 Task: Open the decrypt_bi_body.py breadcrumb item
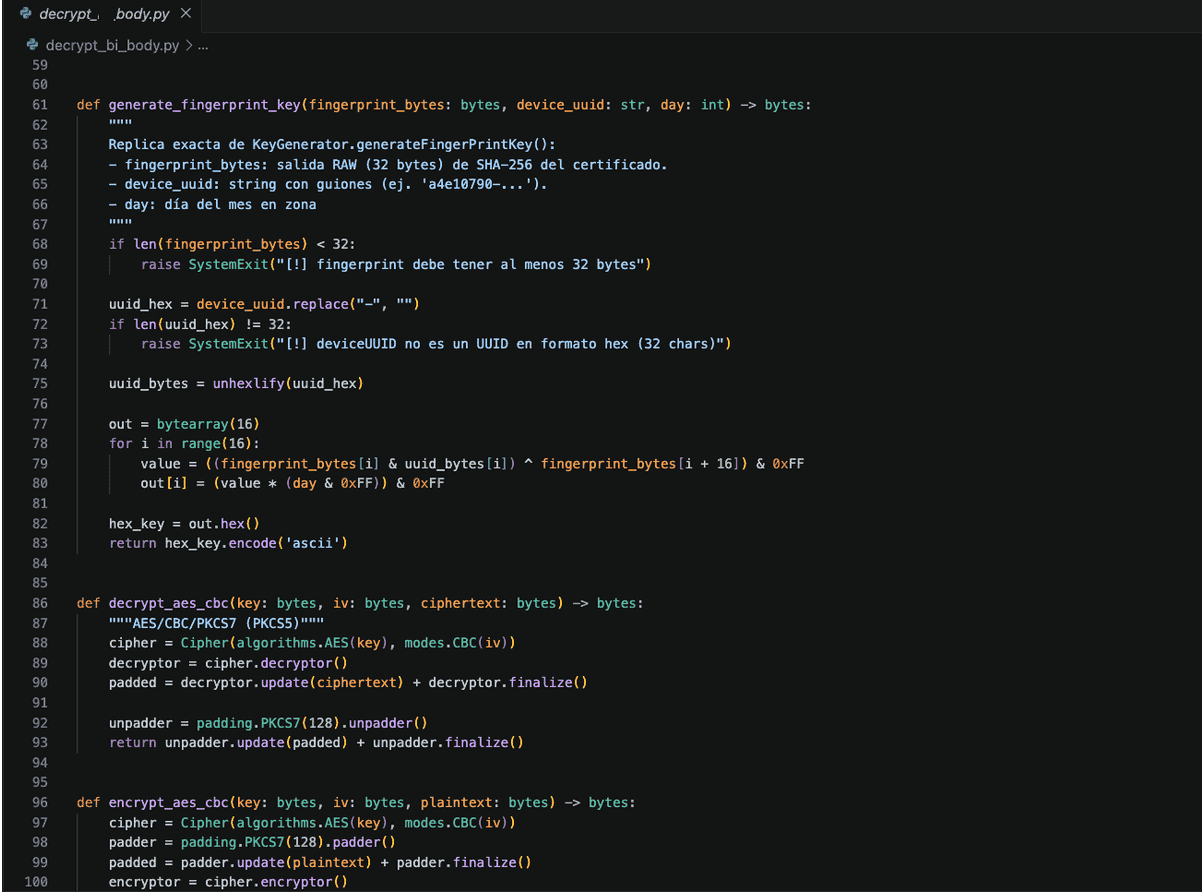[x=113, y=45]
